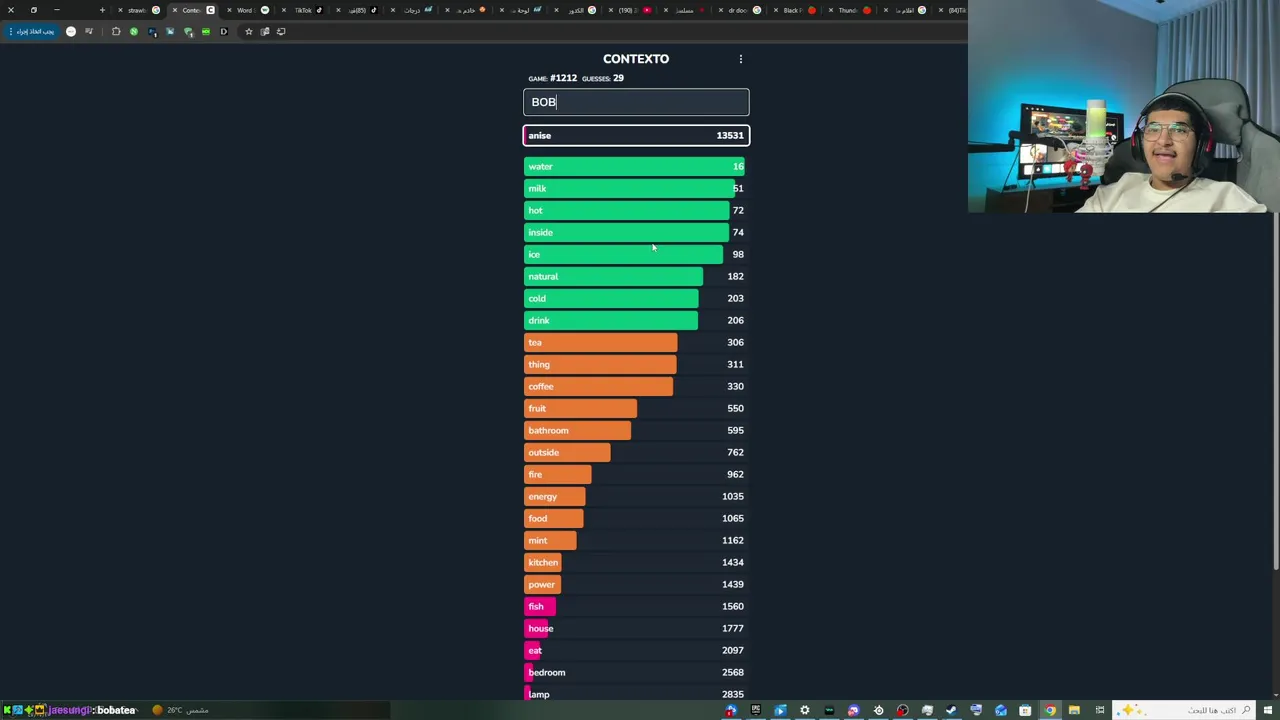The image size is (1280, 720).
Task: Click the CONTEXTO title heading
Action: pyautogui.click(x=636, y=59)
